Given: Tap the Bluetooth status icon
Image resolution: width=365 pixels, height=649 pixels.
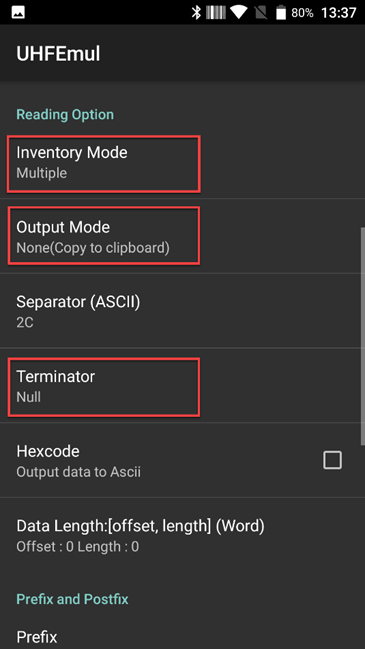Looking at the screenshot, I should pos(196,12).
